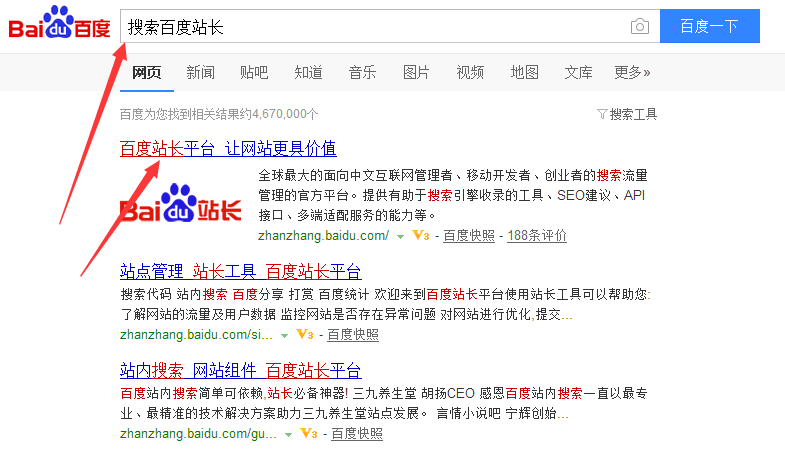Viewport: 785px width, 454px height.
Task: Click the Baidu站长 logo thumbnail
Action: (x=181, y=203)
